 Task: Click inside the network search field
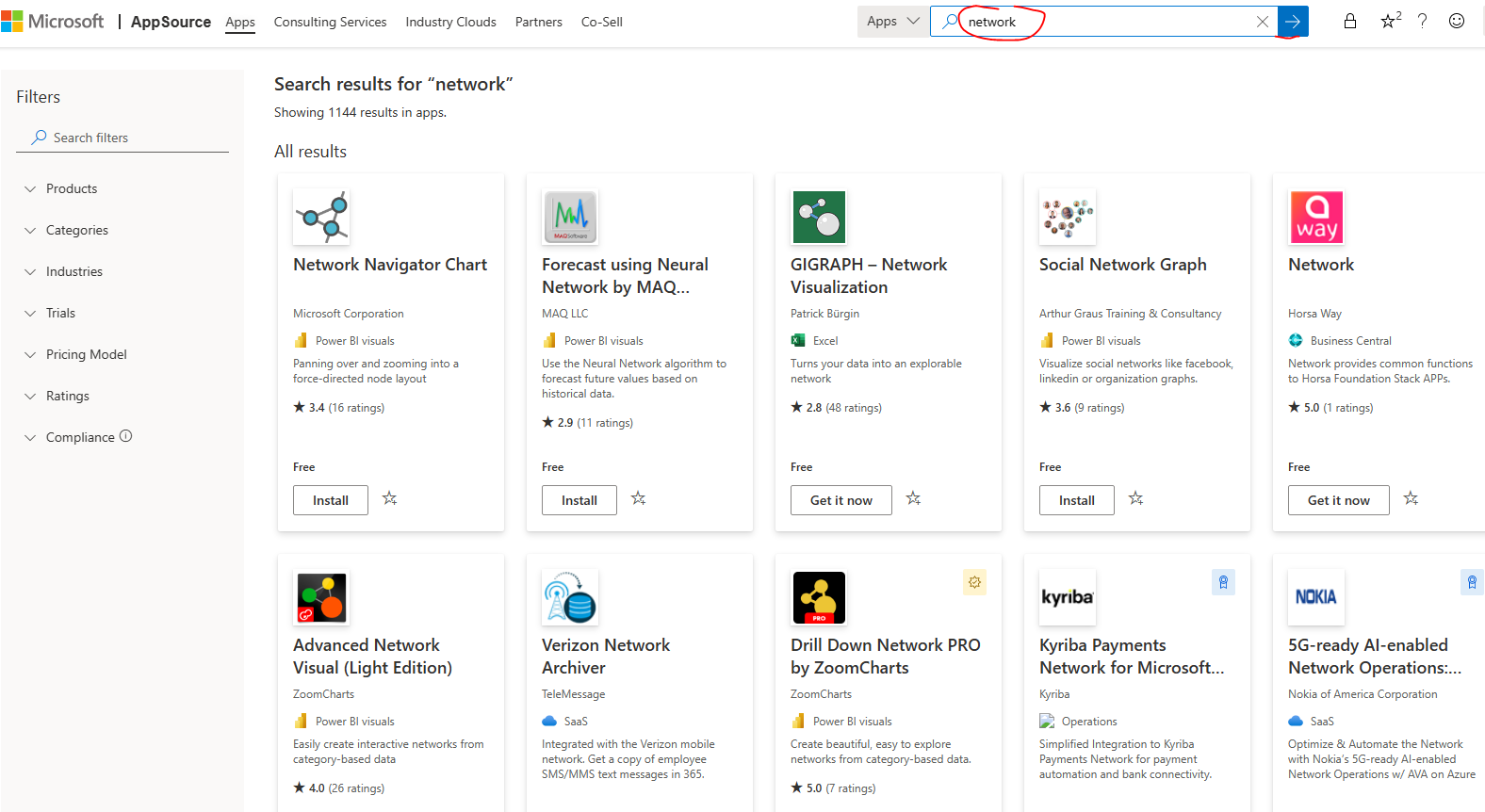pyautogui.click(x=1102, y=22)
